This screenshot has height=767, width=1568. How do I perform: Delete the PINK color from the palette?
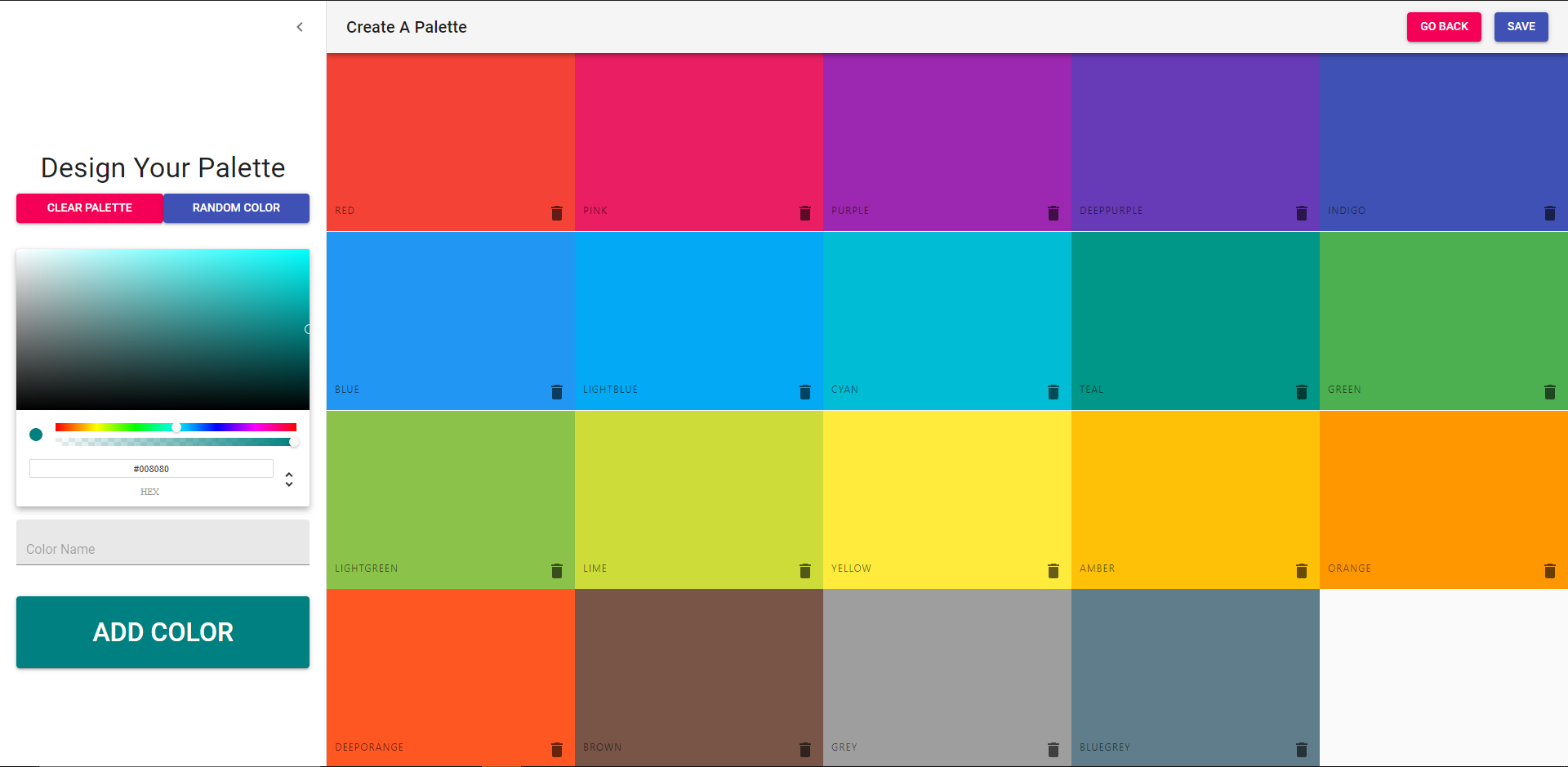pos(805,212)
